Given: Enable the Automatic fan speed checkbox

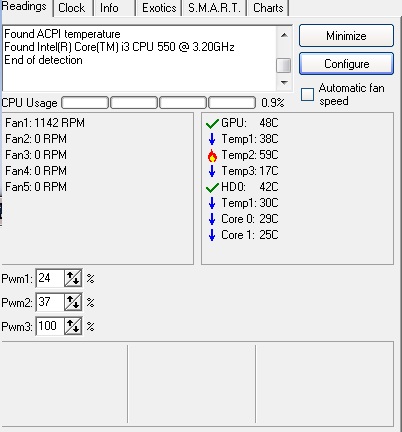Looking at the screenshot, I should pos(307,95).
